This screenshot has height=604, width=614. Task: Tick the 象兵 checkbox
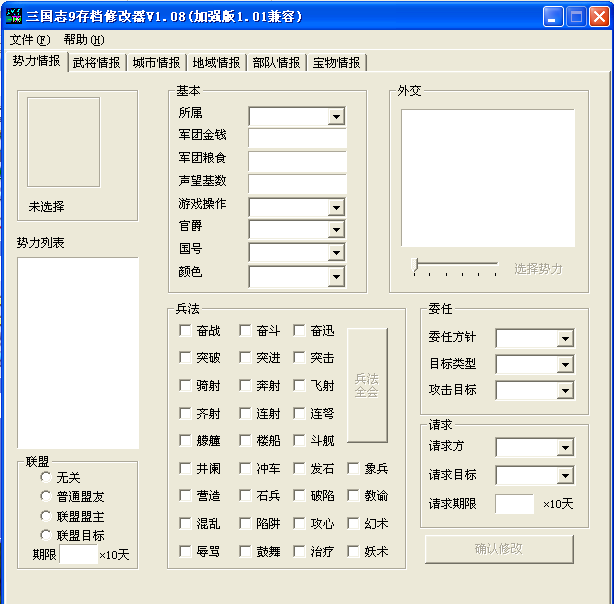[353, 468]
